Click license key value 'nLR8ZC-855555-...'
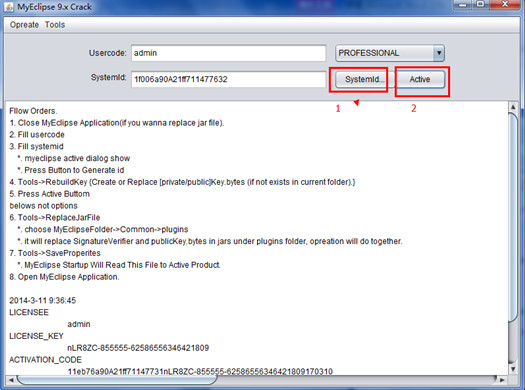 click(138, 348)
